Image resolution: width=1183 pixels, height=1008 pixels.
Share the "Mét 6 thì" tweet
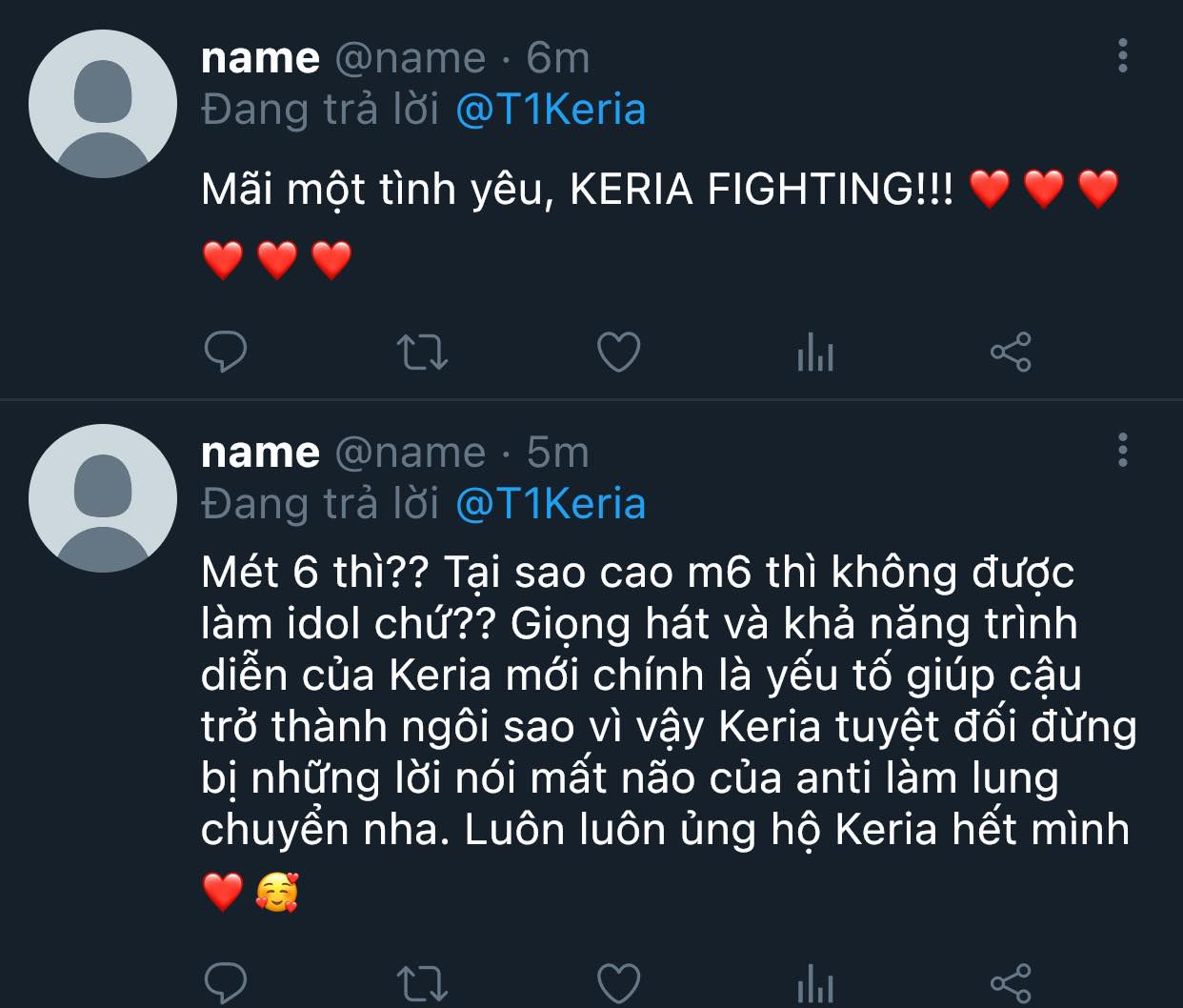point(1011,982)
